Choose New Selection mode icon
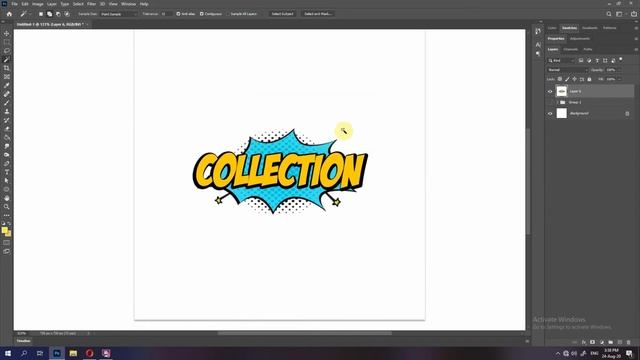 41,14
